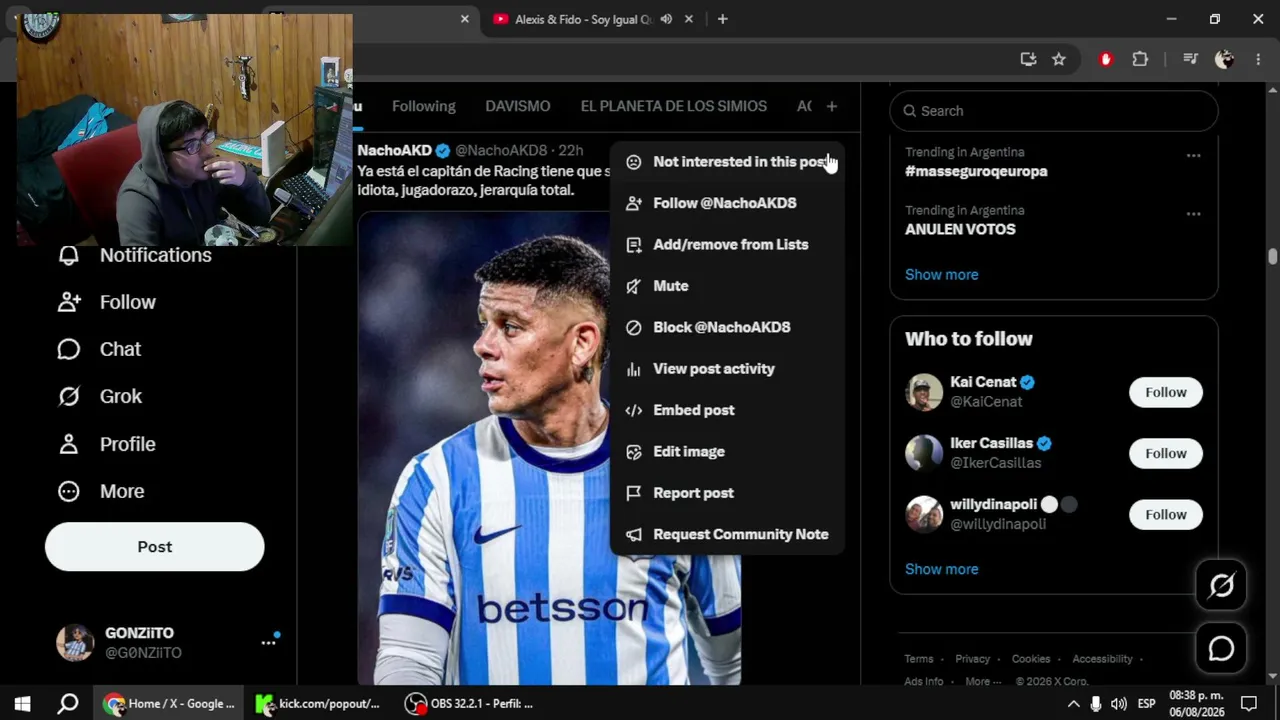Screen dimensions: 1280x720
Task: Switch to the DAVISMO tab
Action: (x=517, y=106)
